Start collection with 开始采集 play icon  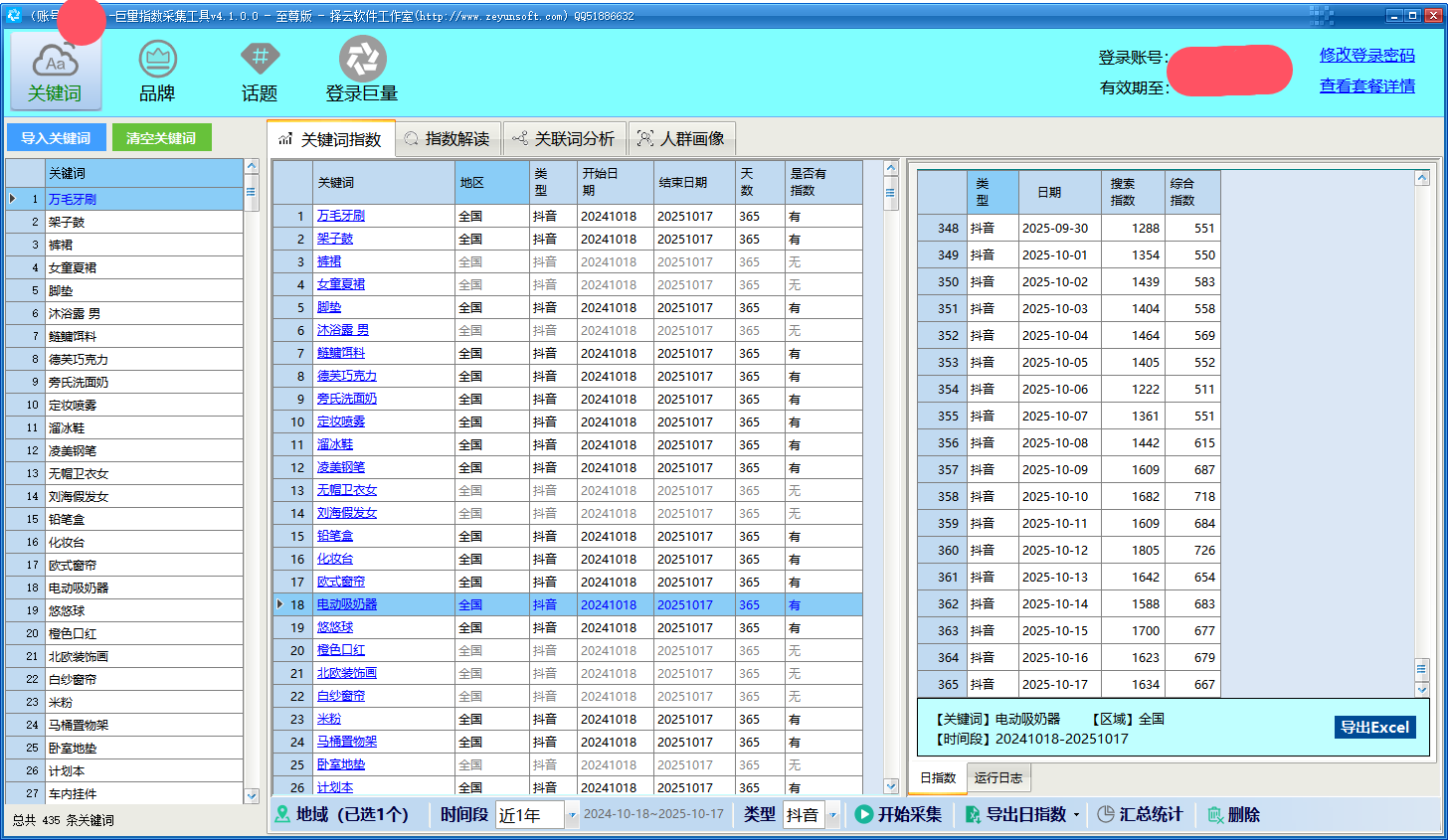[x=863, y=814]
